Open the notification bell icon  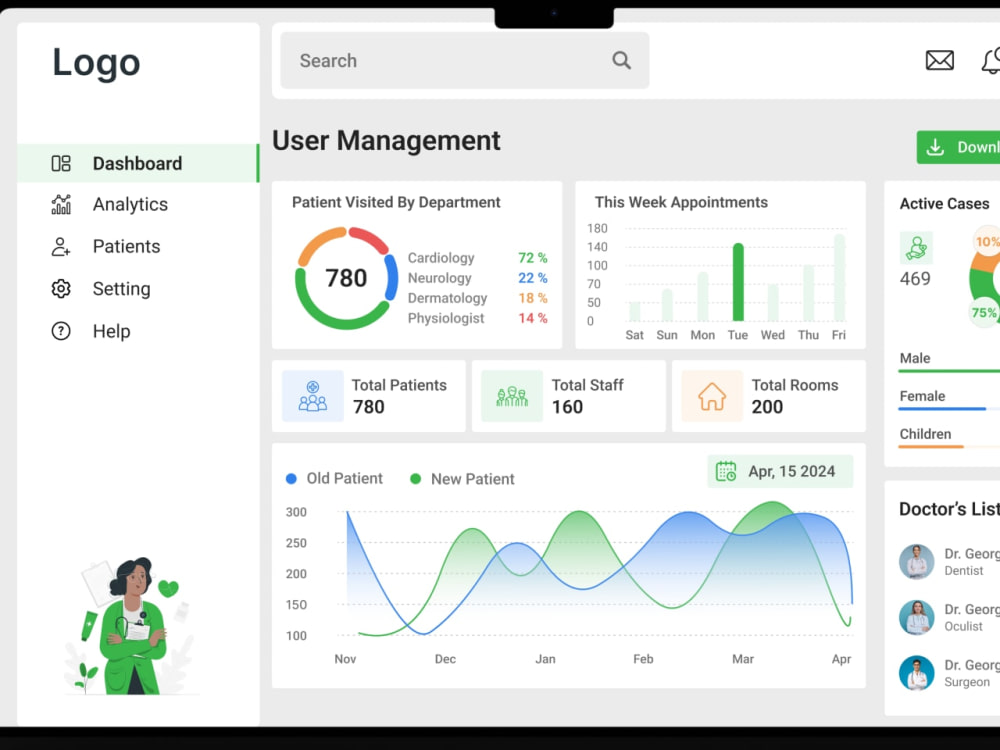991,61
